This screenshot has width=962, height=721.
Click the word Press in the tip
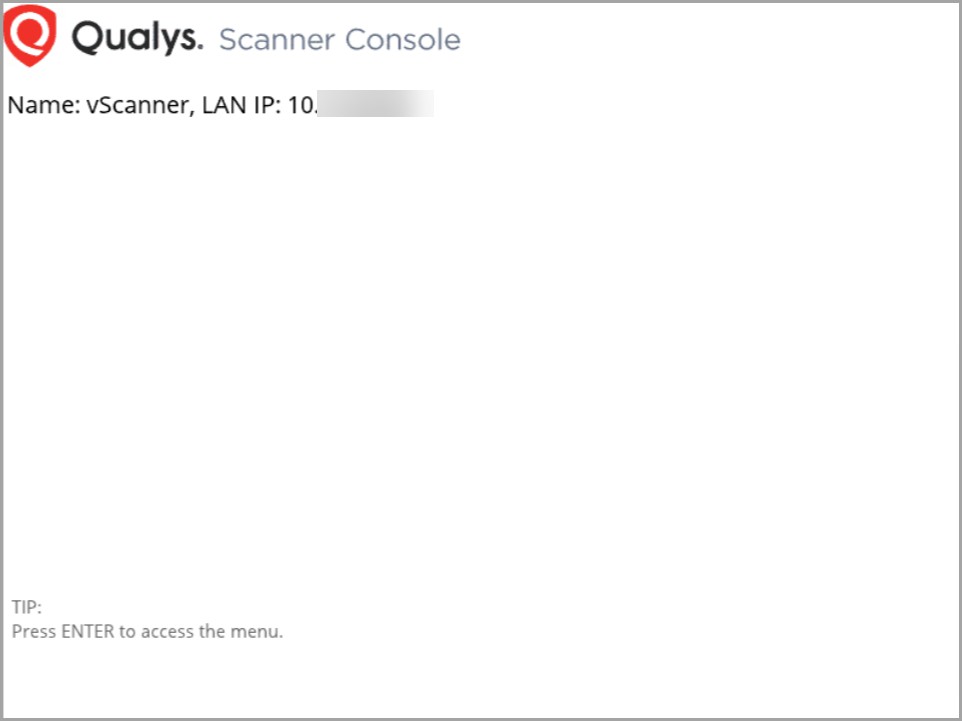click(33, 632)
